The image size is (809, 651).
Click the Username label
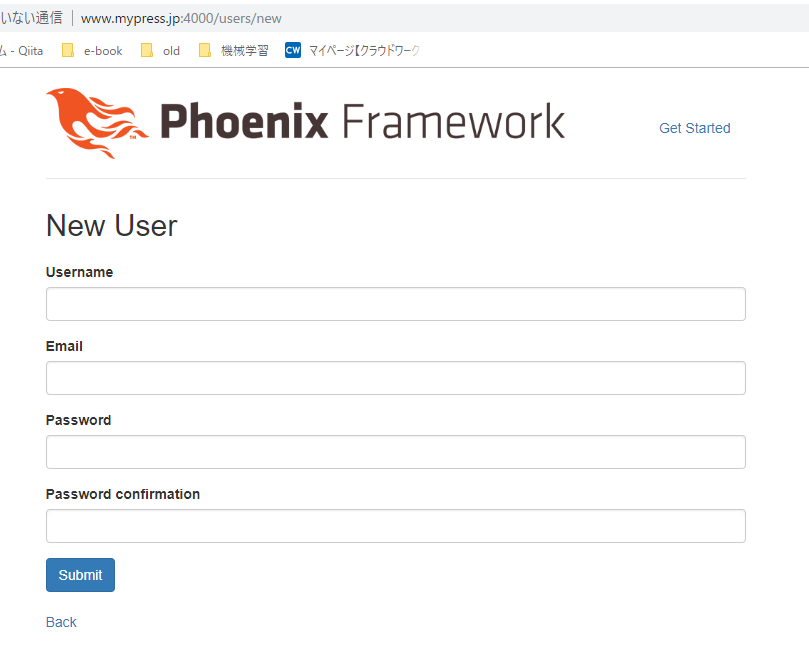point(79,272)
